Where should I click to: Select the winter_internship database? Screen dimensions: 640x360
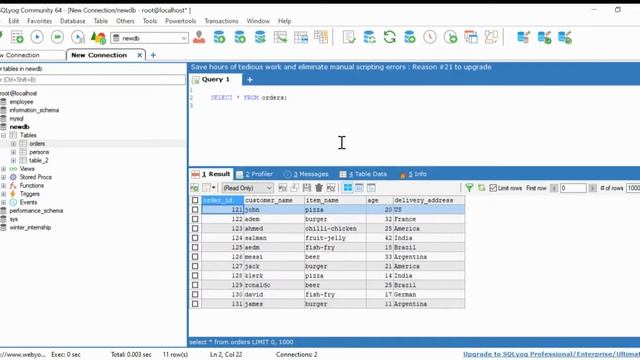pyautogui.click(x=30, y=227)
